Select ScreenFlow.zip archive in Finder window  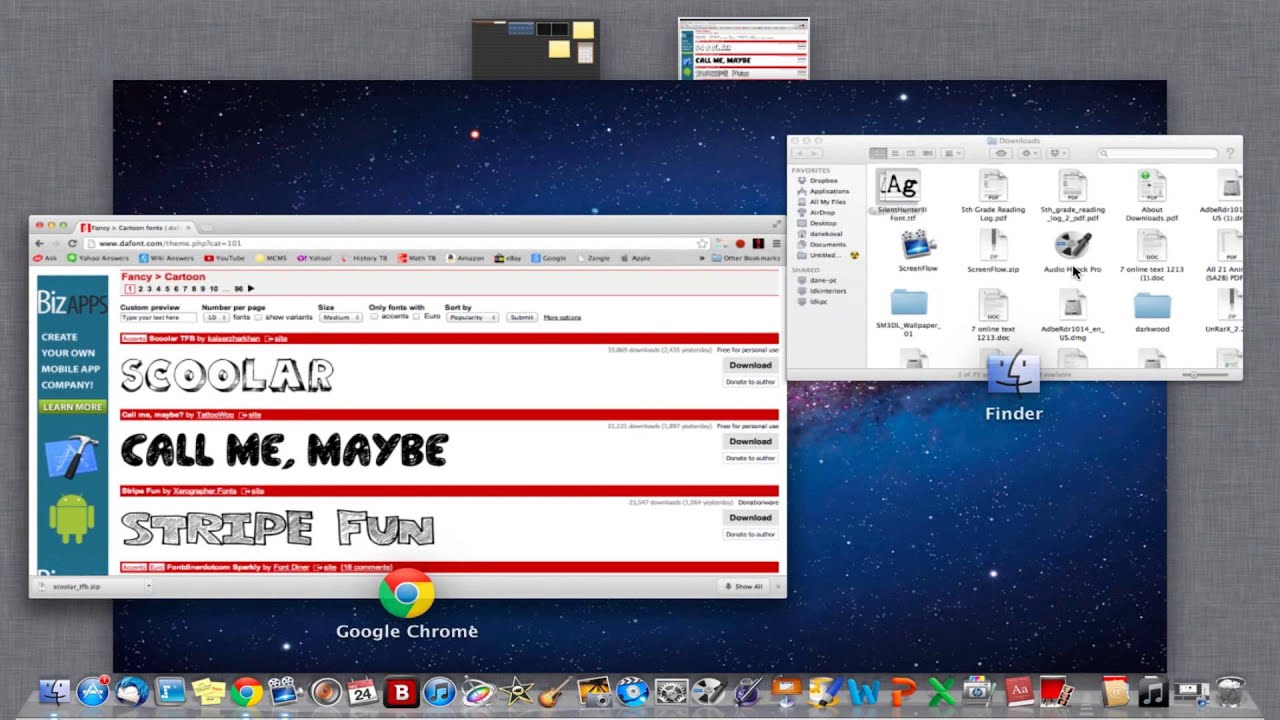(993, 251)
